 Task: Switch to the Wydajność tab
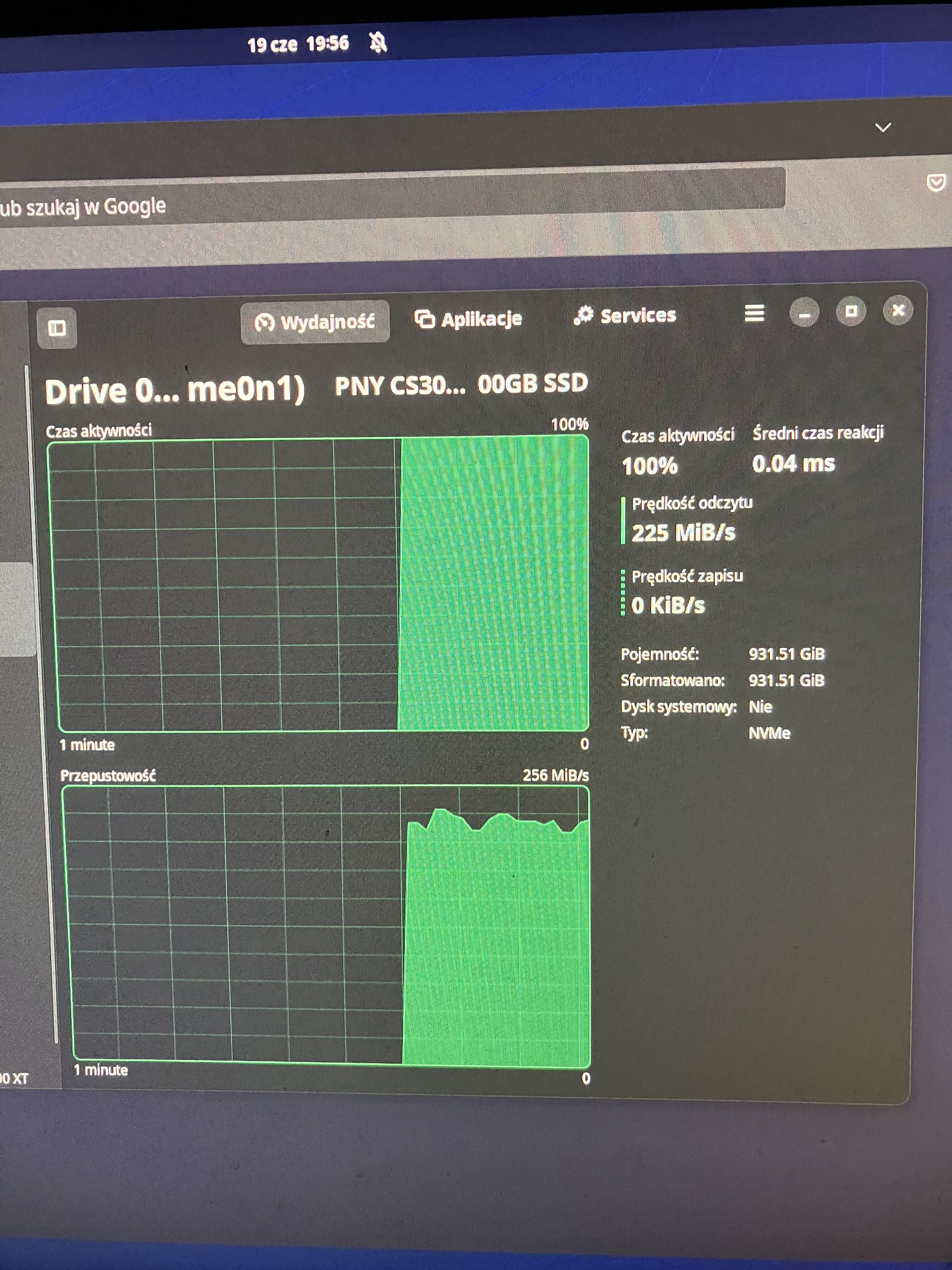[315, 322]
